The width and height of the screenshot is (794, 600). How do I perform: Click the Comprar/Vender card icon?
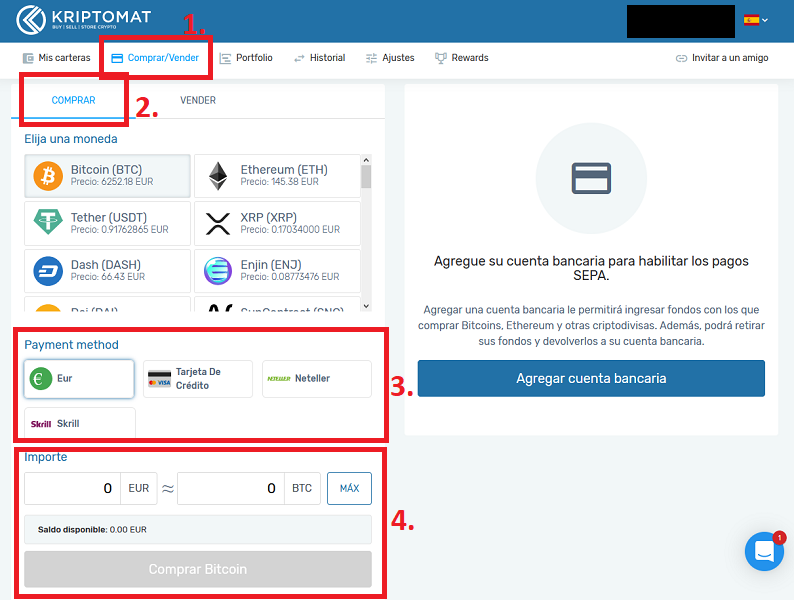click(x=117, y=58)
